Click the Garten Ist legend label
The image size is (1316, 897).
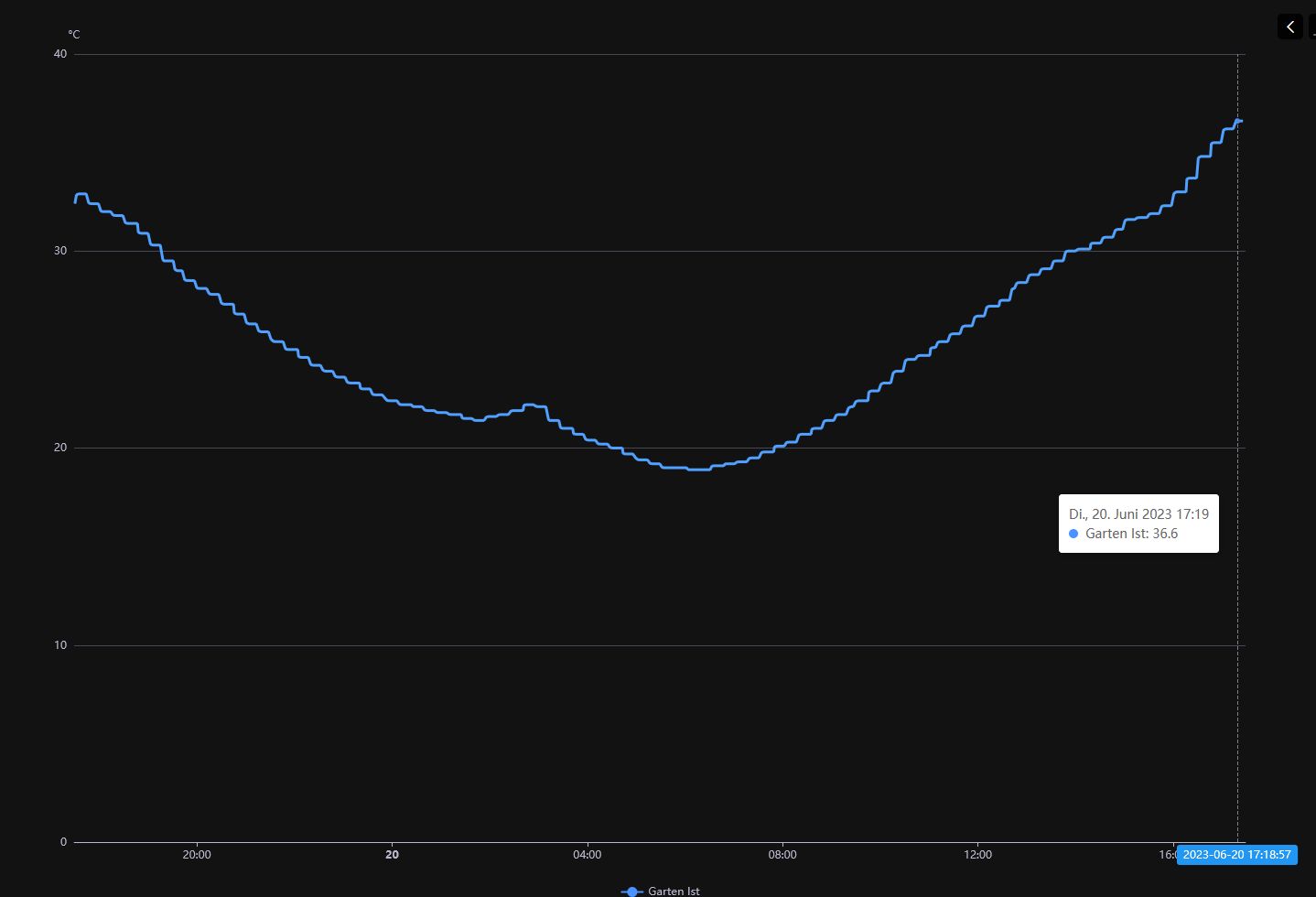tap(674, 891)
